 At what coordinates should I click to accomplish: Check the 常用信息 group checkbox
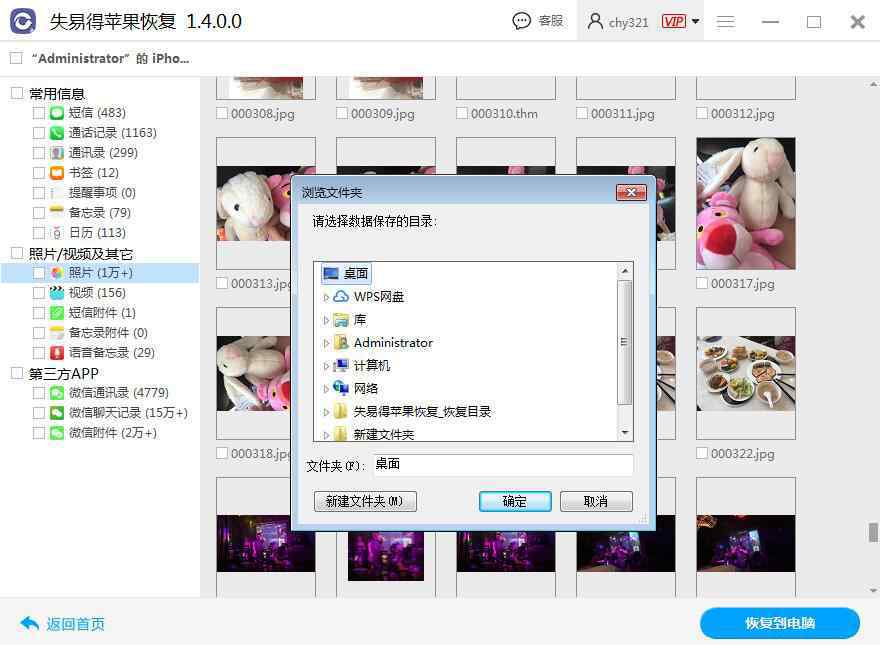click(x=17, y=93)
